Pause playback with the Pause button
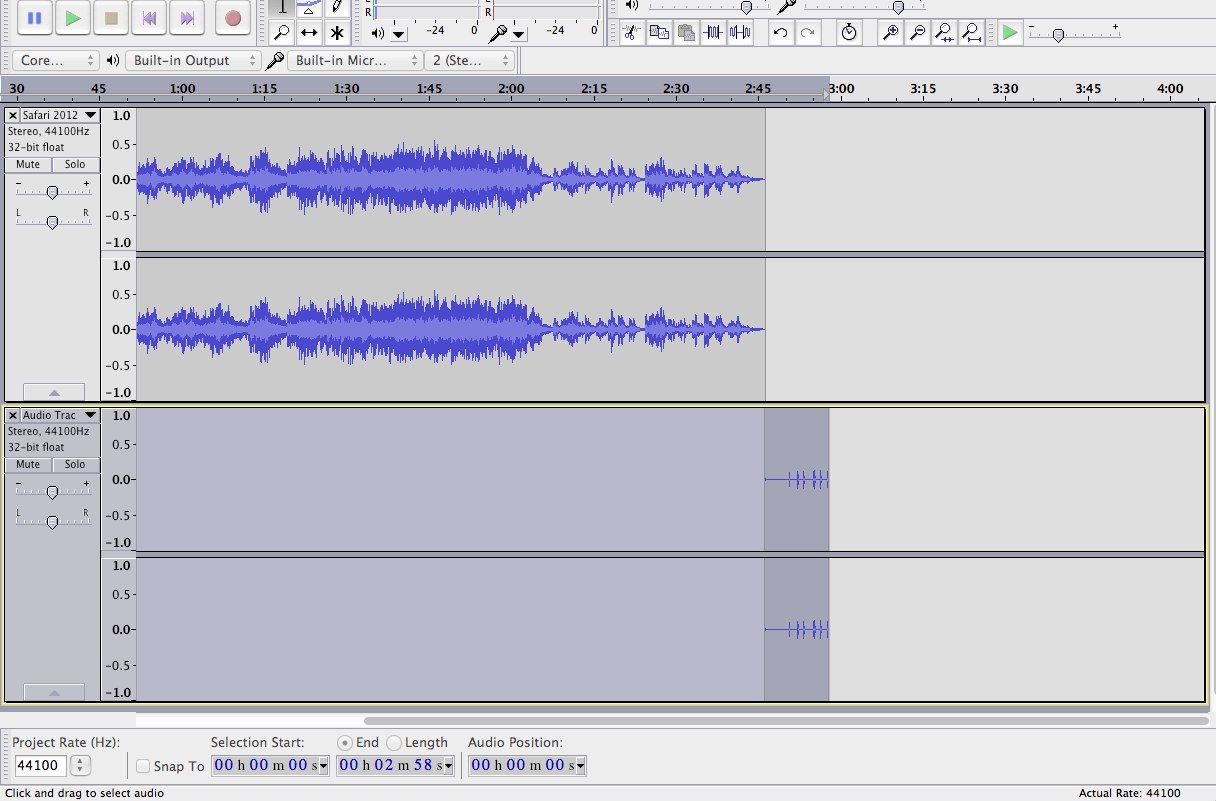This screenshot has width=1216, height=801. pos(34,17)
